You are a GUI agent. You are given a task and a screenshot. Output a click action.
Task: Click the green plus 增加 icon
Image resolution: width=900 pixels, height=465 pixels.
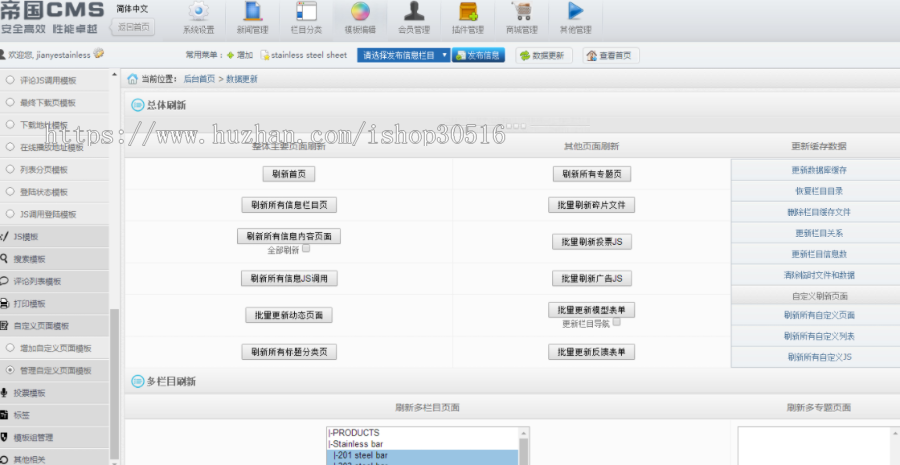tap(230, 55)
